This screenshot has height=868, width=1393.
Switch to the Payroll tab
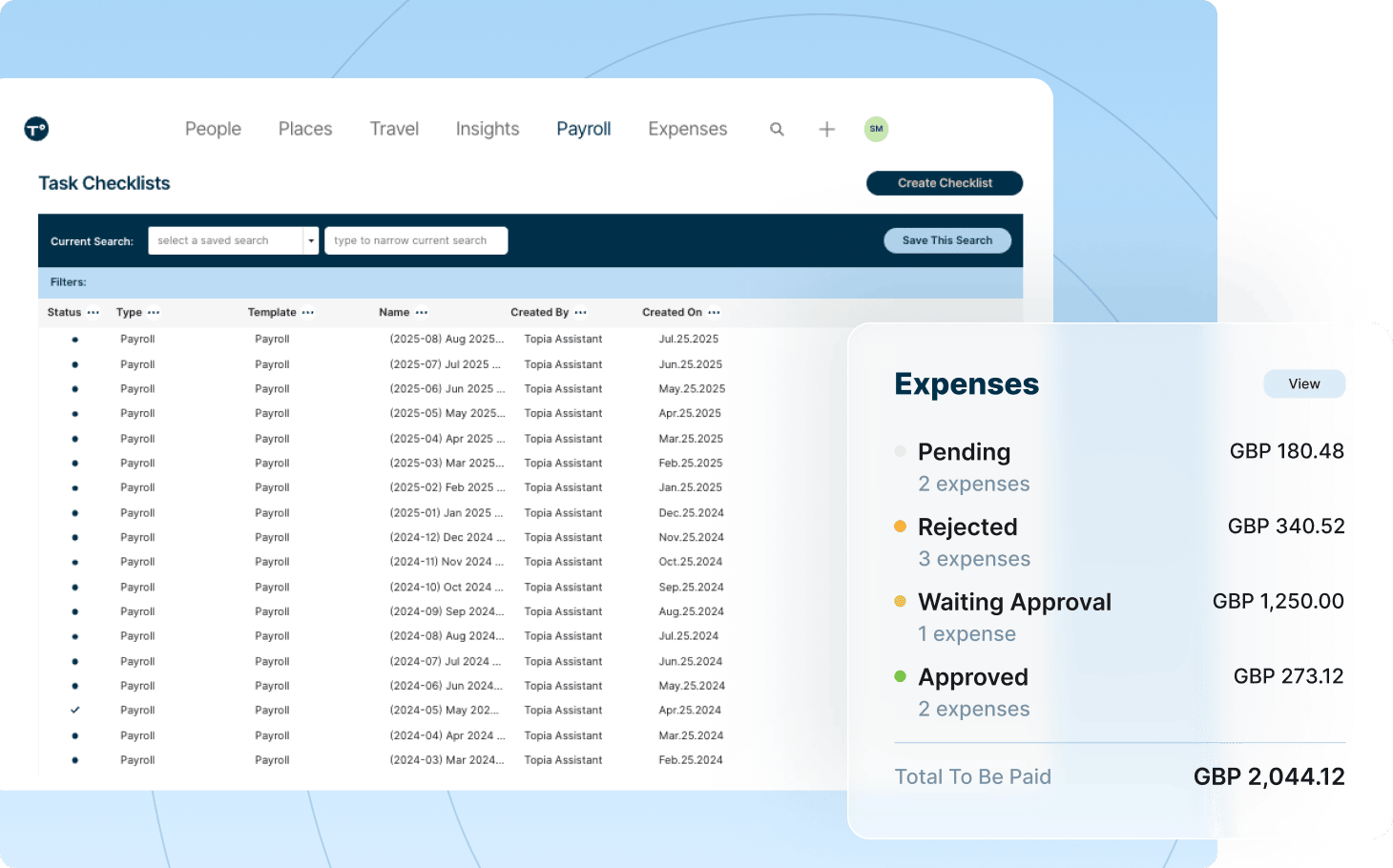[x=583, y=129]
